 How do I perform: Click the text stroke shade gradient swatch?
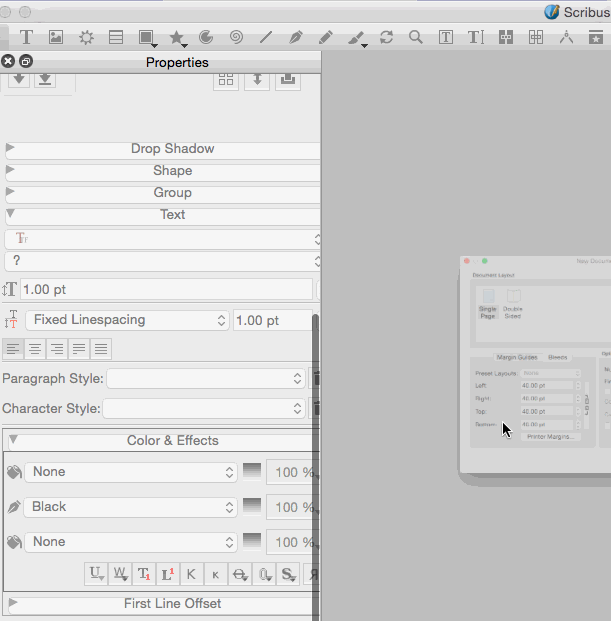click(x=252, y=507)
